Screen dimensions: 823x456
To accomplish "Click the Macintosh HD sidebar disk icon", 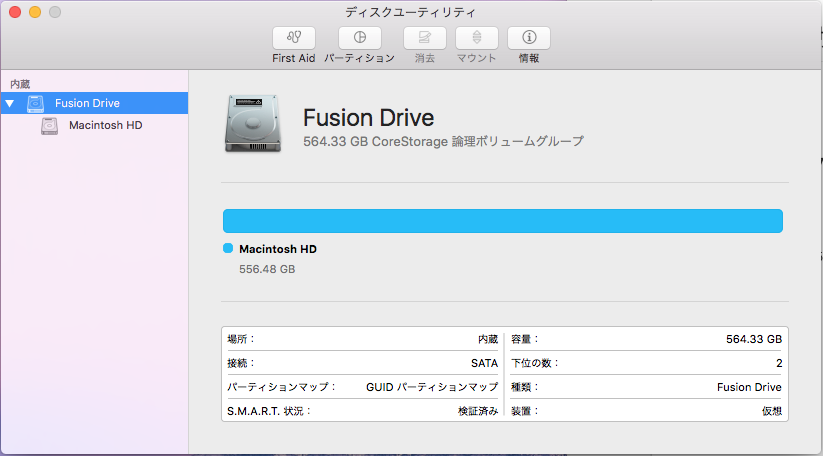I will [x=49, y=125].
